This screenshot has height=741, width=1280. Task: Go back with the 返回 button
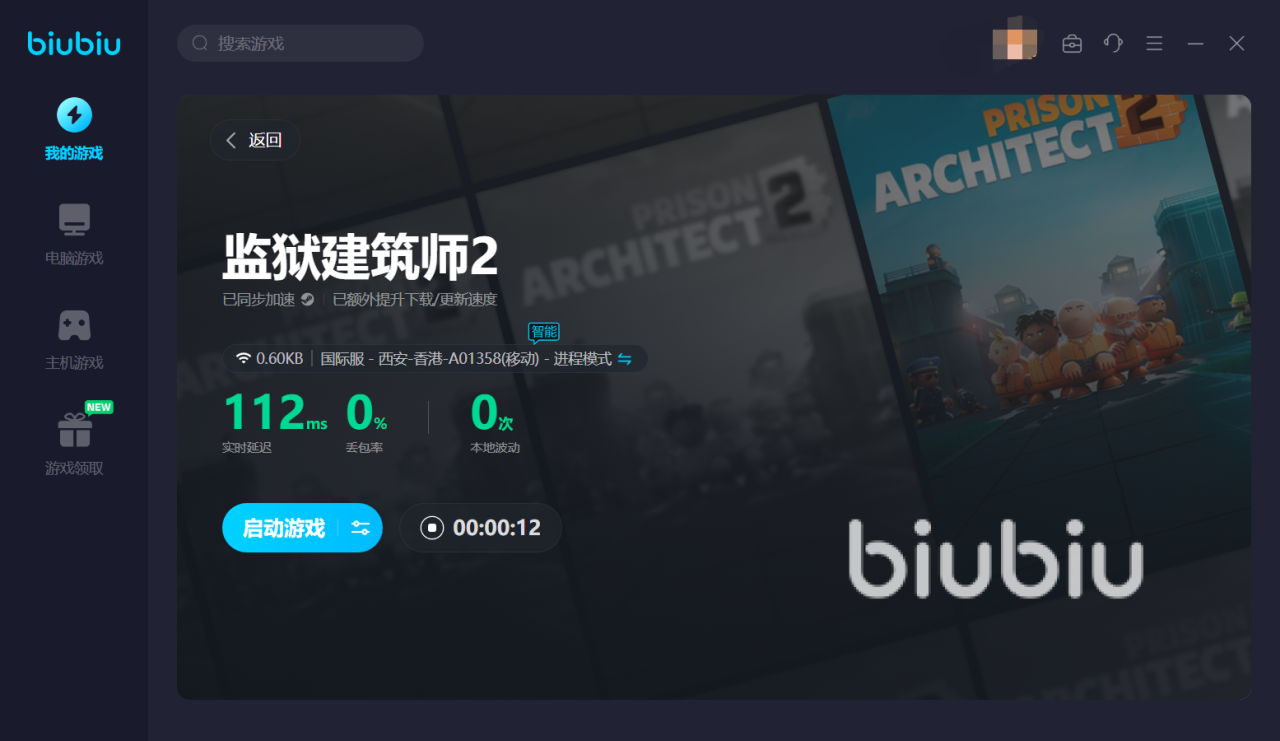(254, 140)
